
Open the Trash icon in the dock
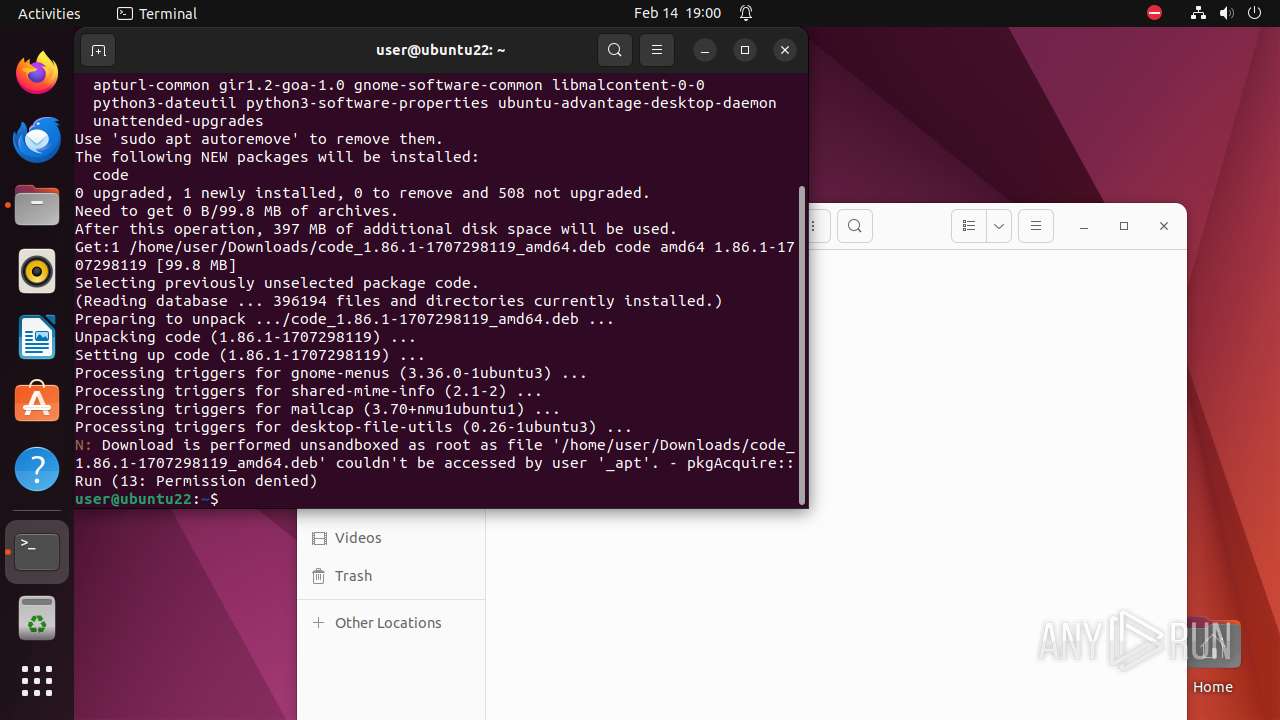pos(37,617)
